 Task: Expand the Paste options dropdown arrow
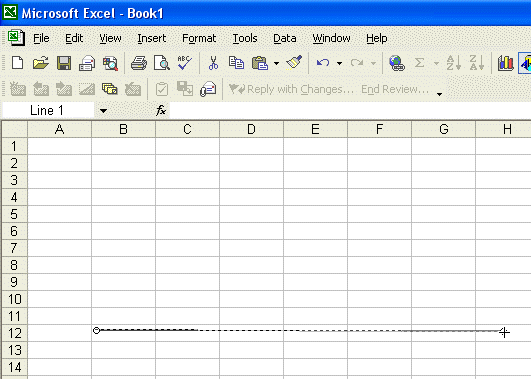[276, 63]
